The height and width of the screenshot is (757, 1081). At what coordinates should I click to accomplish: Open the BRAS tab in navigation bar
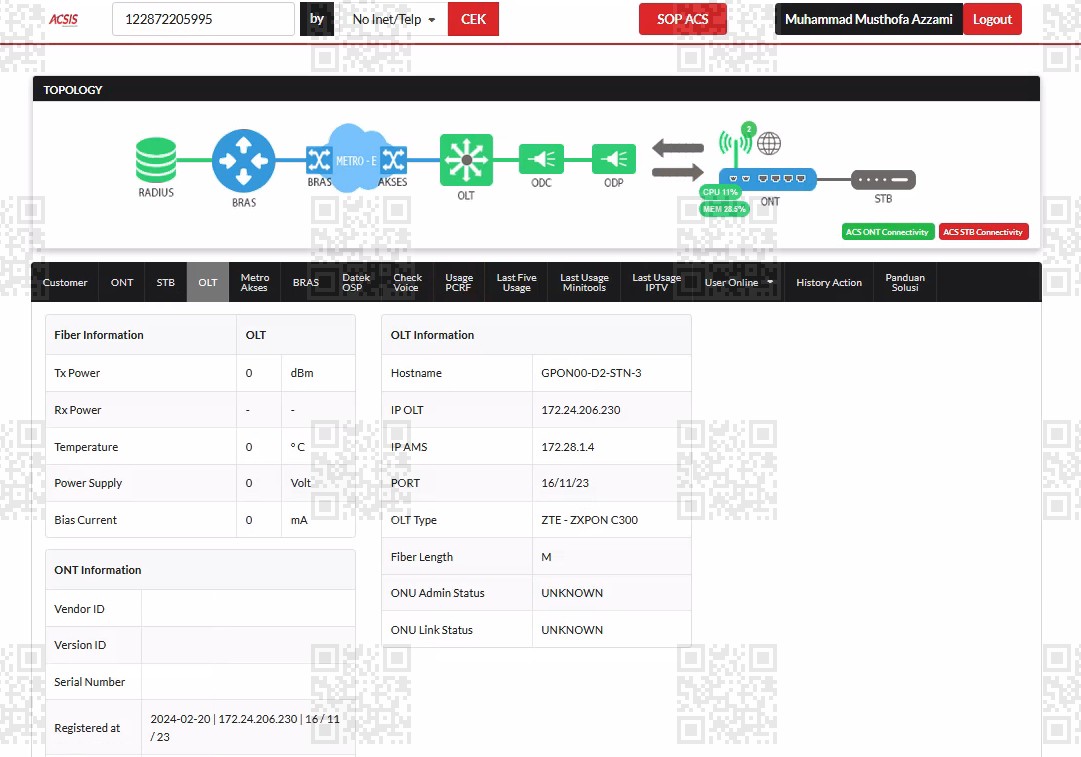[305, 283]
